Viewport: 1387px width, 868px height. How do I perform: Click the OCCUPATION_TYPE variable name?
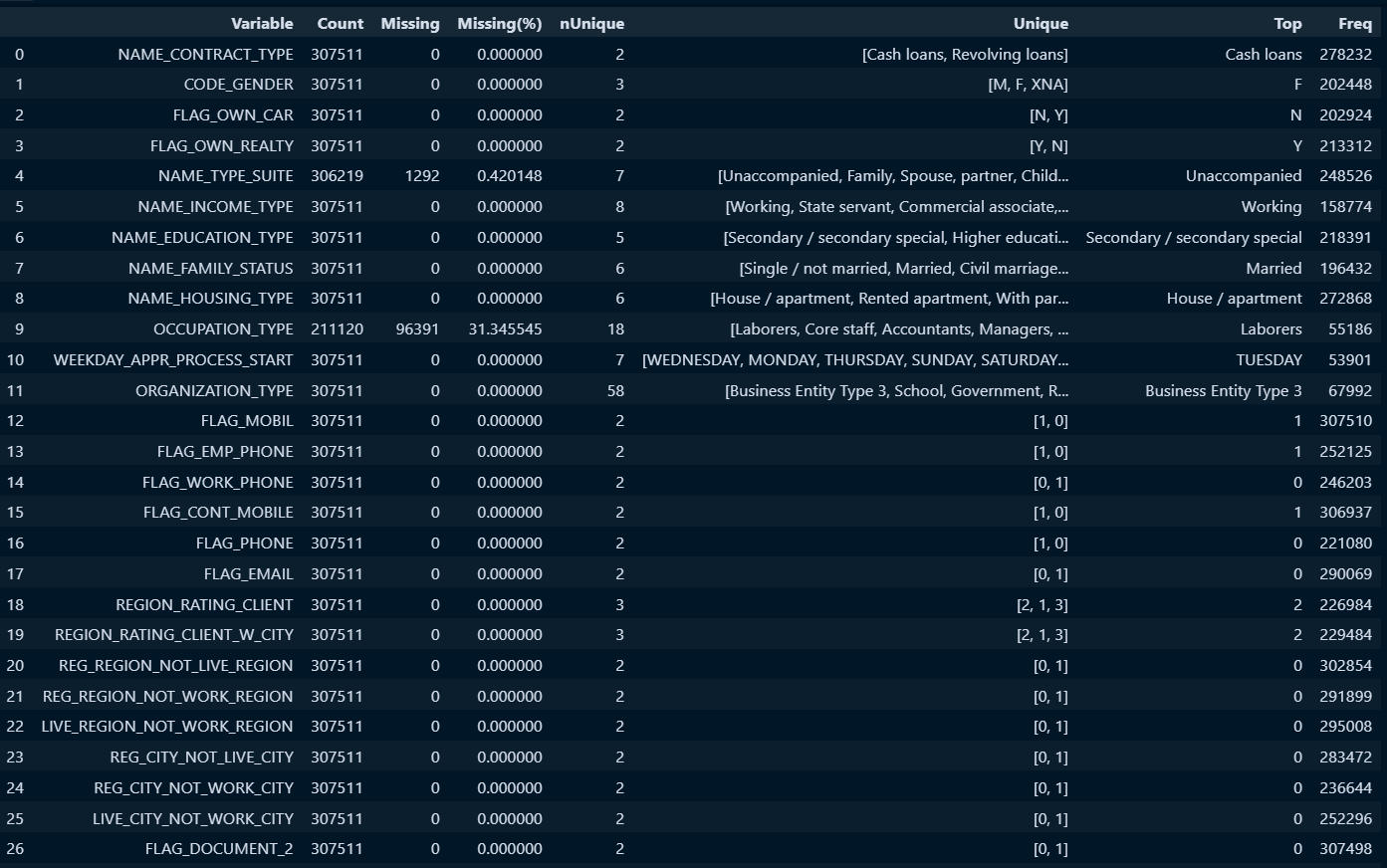[x=223, y=329]
